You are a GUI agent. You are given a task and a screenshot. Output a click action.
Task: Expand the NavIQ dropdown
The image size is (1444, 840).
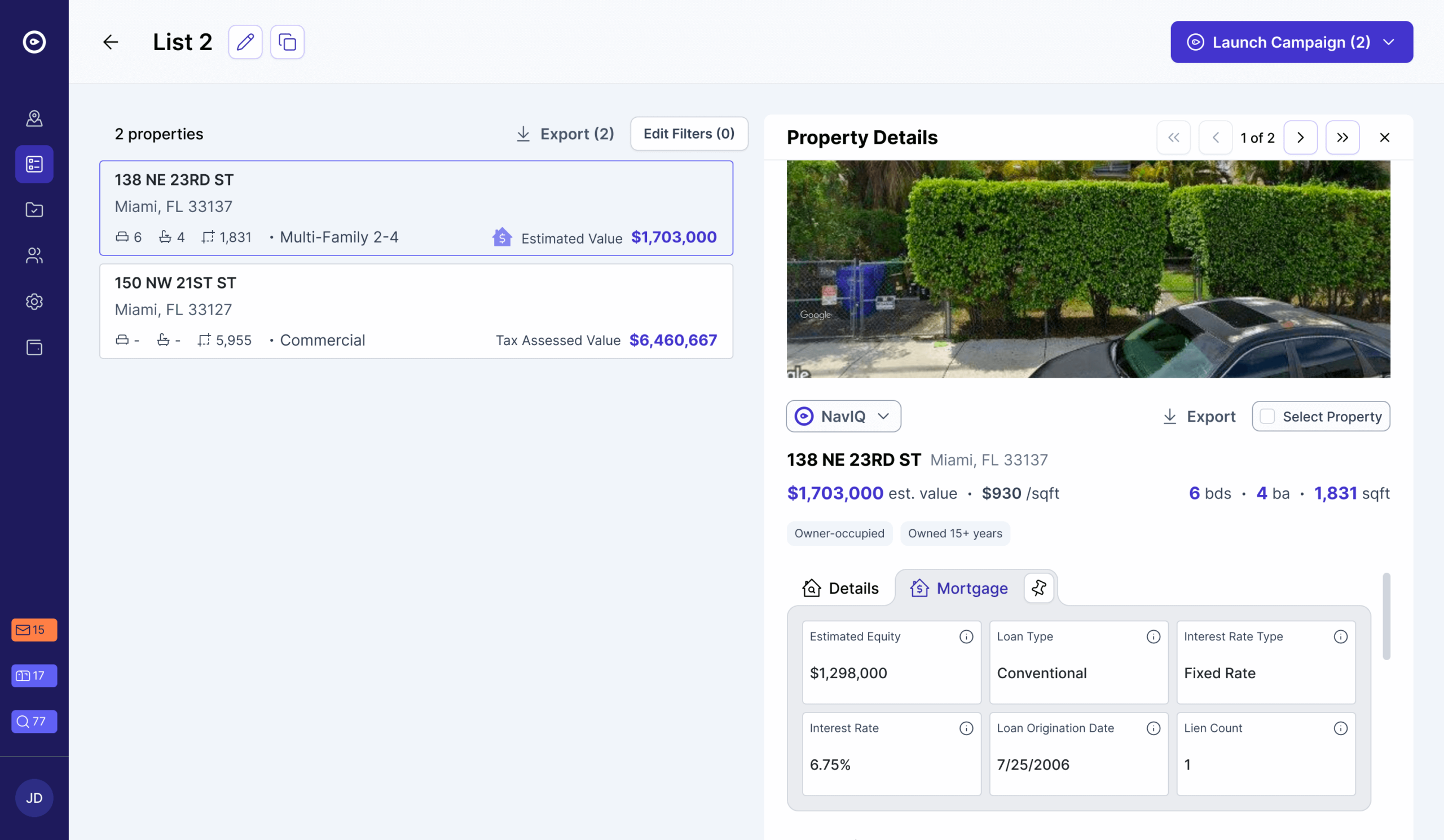843,416
